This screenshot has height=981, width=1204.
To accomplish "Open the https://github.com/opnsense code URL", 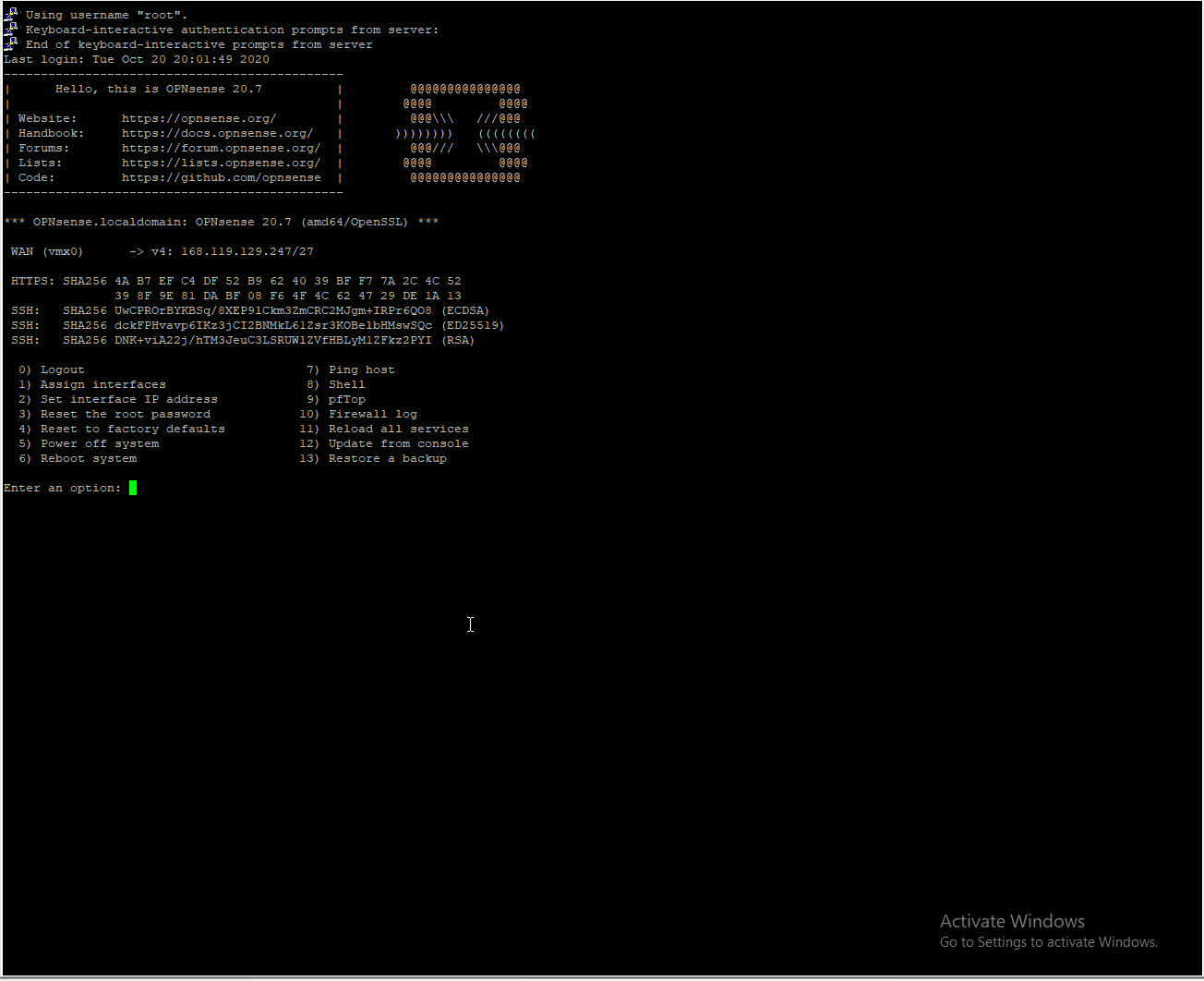I will point(222,177).
